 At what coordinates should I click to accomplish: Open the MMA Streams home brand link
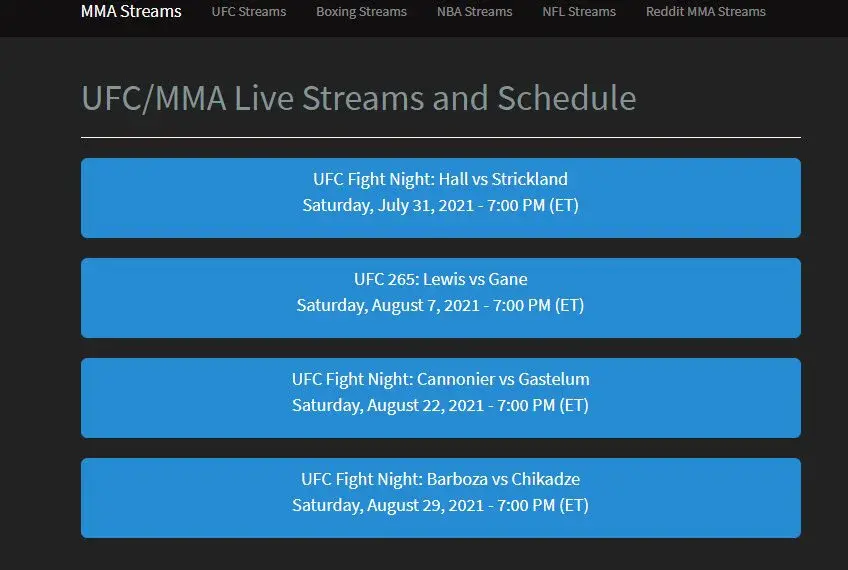(x=131, y=11)
